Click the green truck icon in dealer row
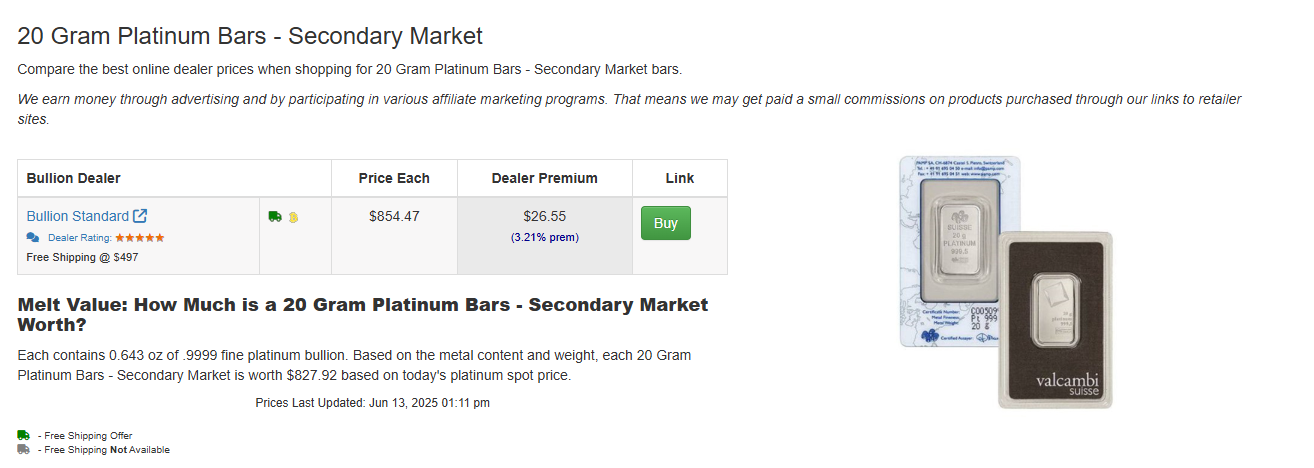This screenshot has width=1314, height=468. click(275, 216)
